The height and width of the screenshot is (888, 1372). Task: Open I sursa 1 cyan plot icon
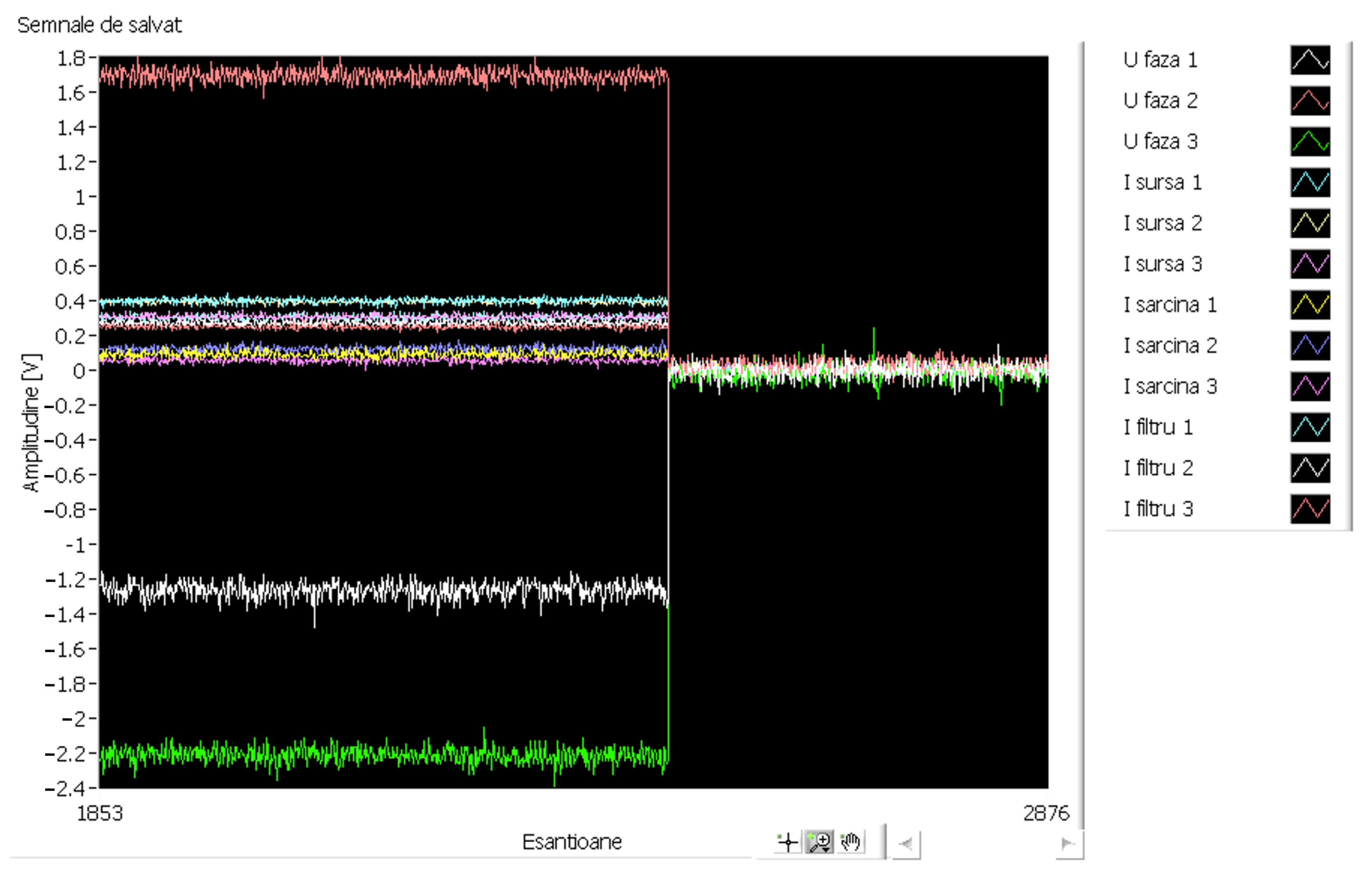click(x=1310, y=183)
